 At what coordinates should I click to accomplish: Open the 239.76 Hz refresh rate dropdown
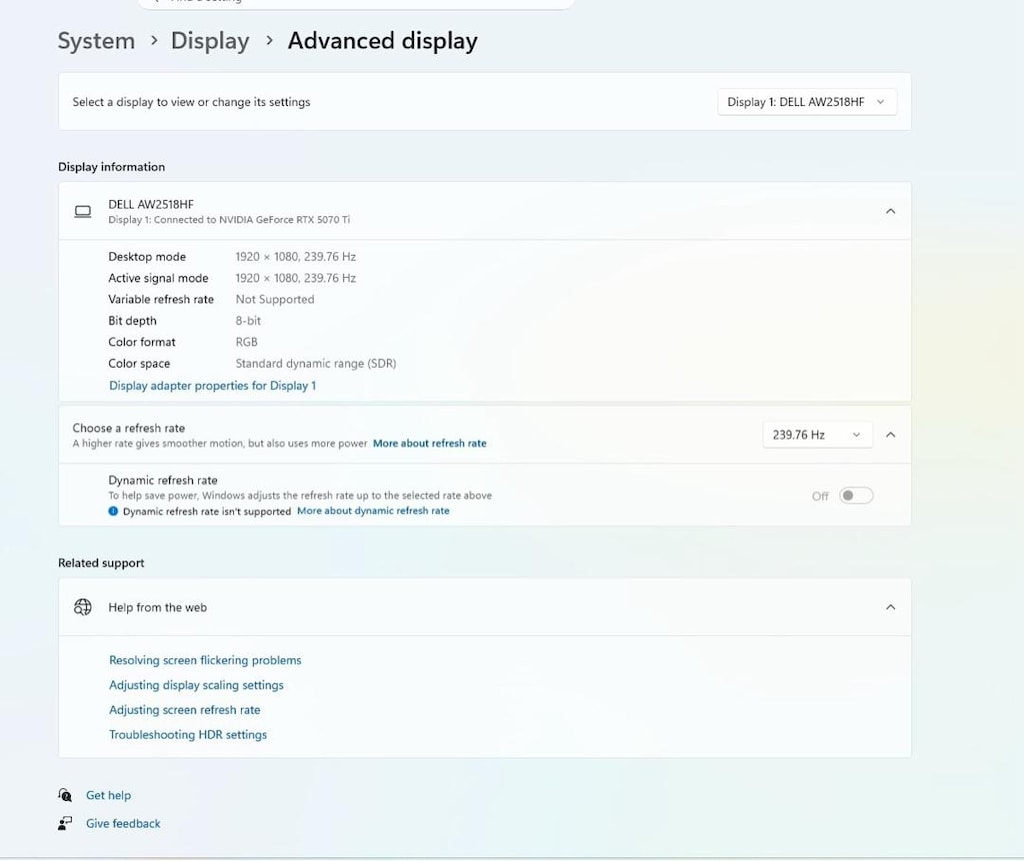[x=817, y=435]
